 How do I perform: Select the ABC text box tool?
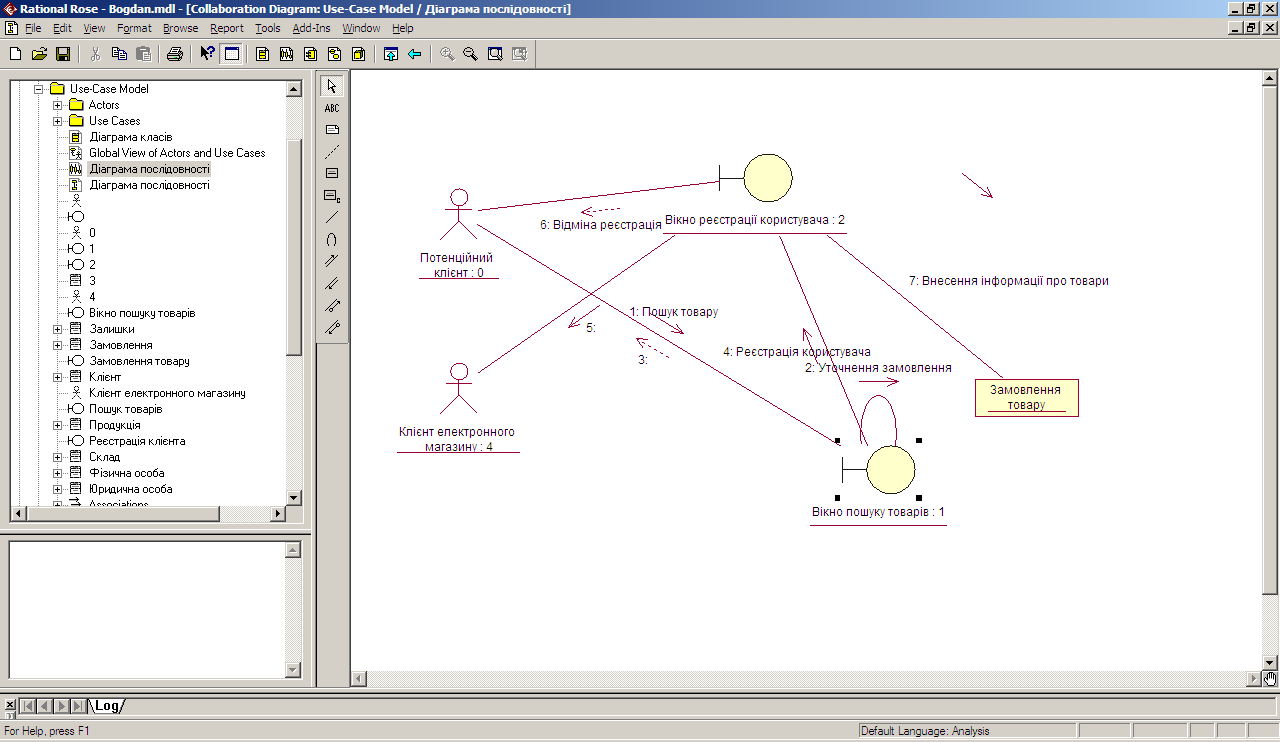click(332, 108)
